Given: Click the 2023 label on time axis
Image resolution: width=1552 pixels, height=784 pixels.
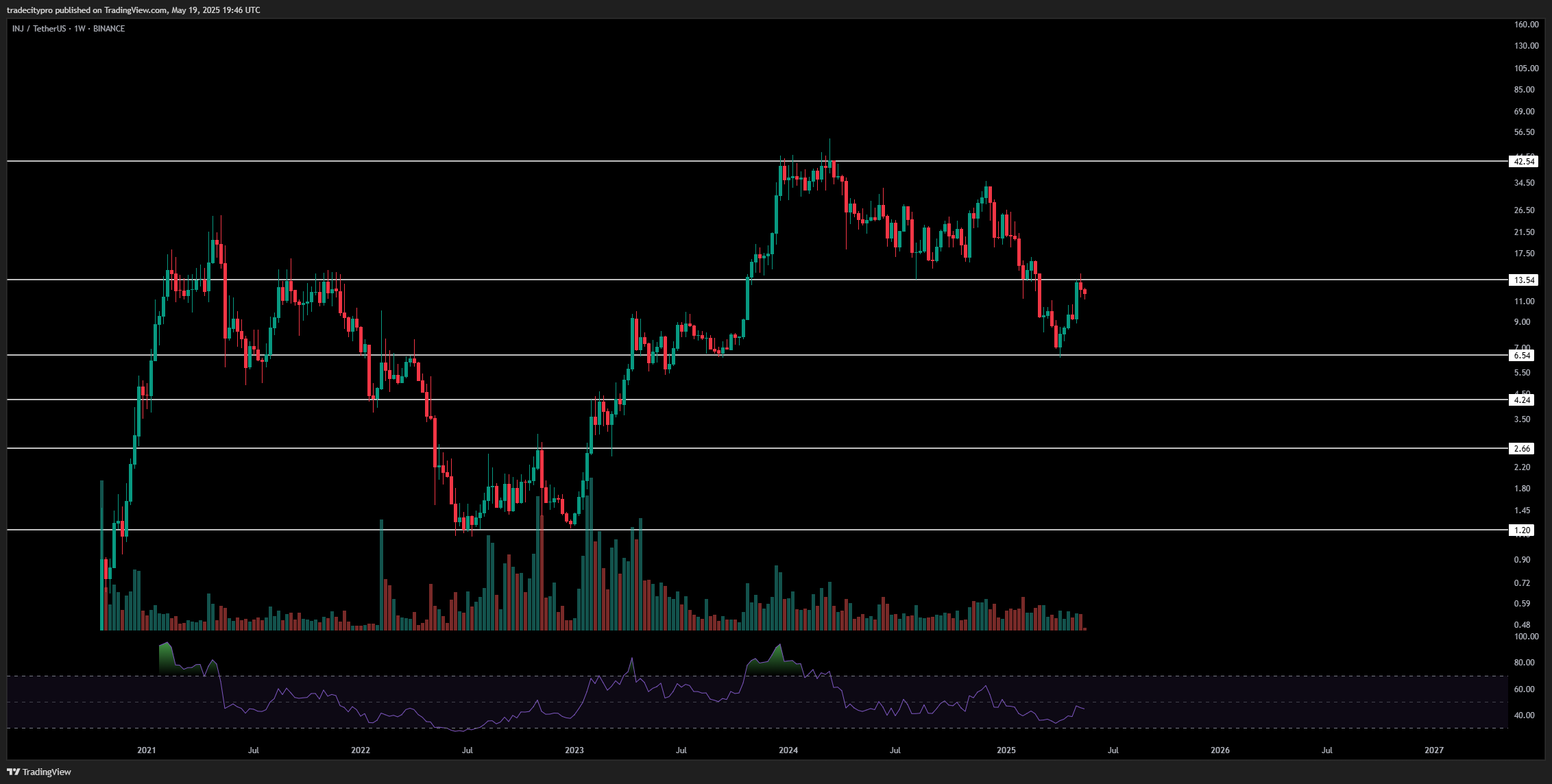Looking at the screenshot, I should click(x=574, y=750).
